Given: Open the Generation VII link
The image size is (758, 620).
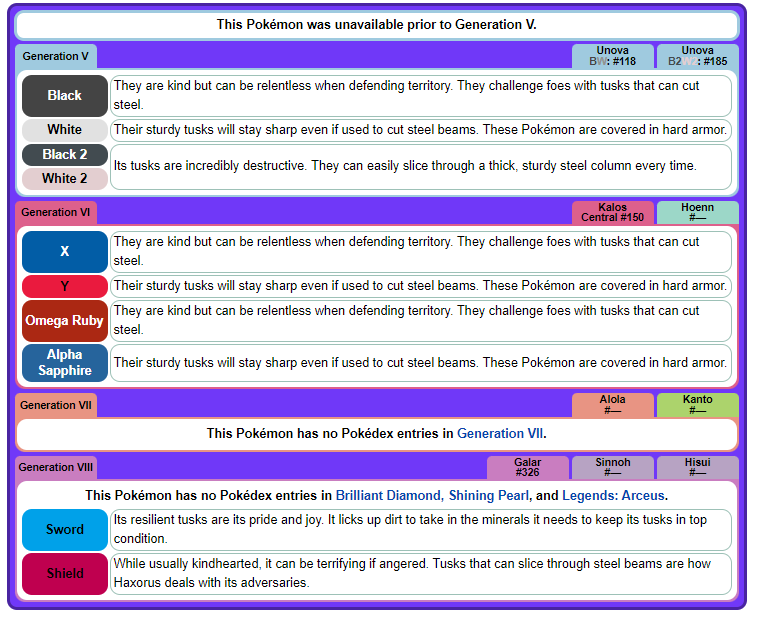Looking at the screenshot, I should 500,433.
